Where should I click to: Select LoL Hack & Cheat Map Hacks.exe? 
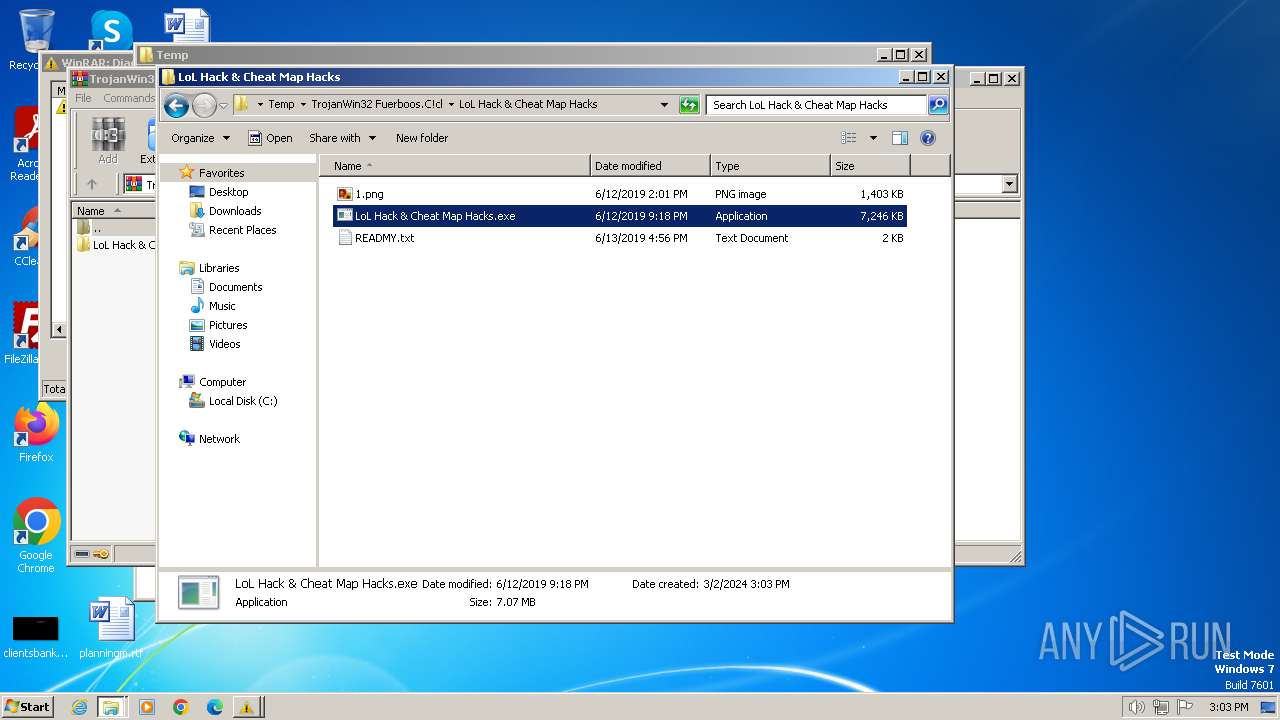[620, 216]
